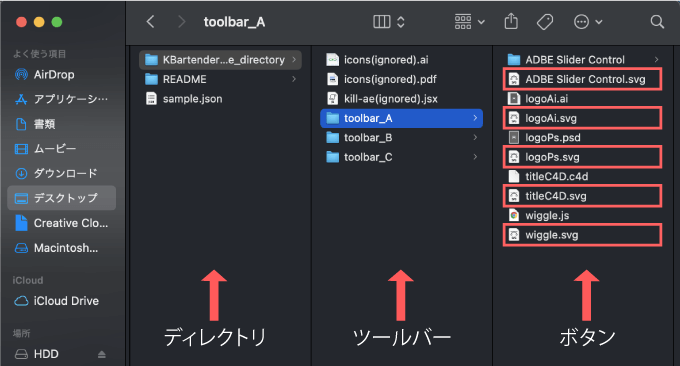
Task: Open アプリケーション in the sidebar
Action: (x=62, y=99)
